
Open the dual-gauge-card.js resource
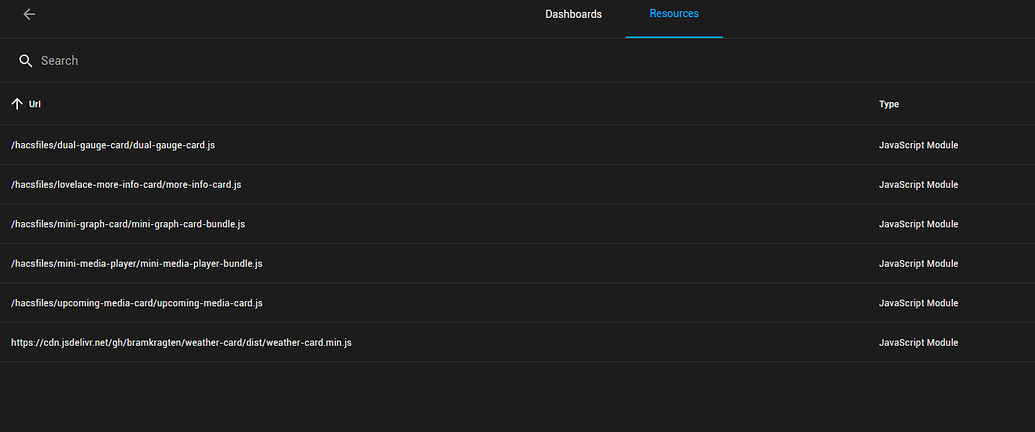tap(113, 145)
